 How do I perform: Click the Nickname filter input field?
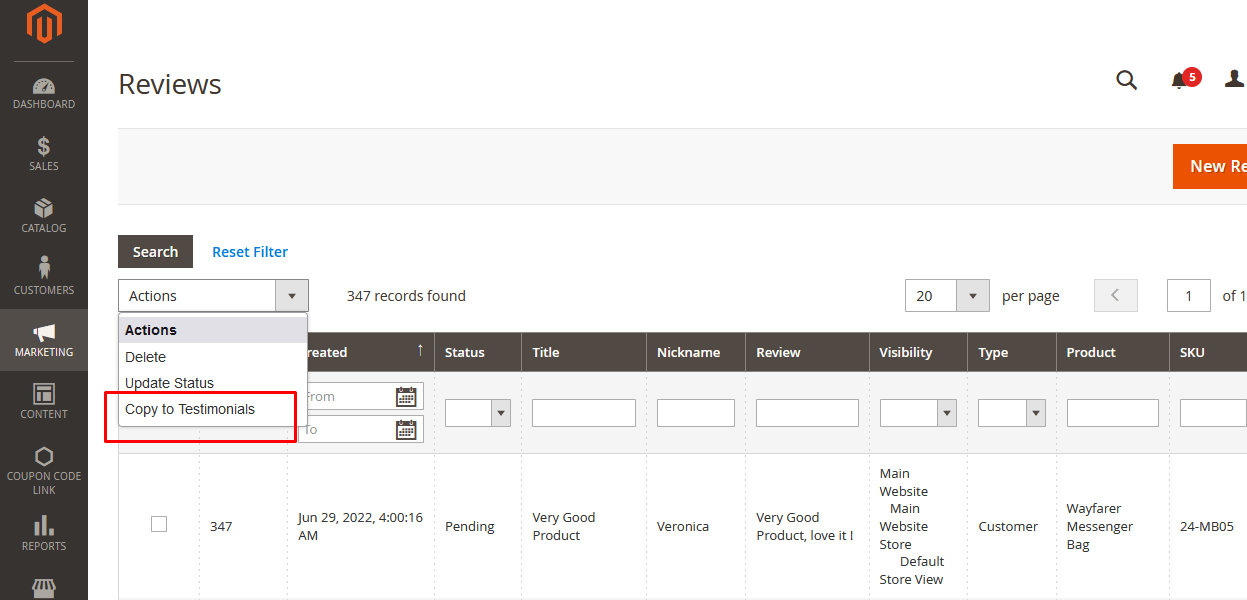click(695, 413)
